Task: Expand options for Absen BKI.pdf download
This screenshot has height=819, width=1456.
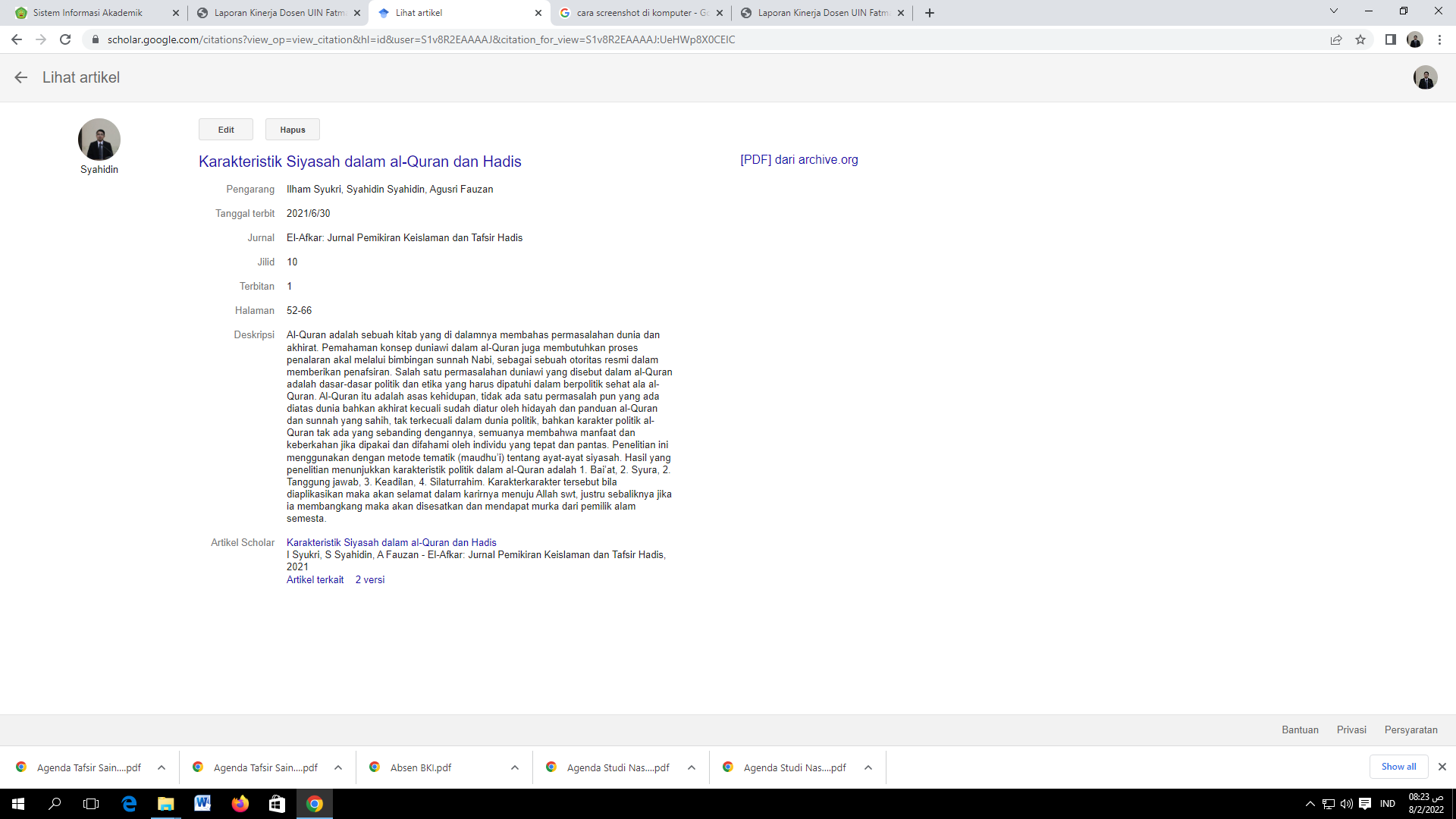Action: 515,767
